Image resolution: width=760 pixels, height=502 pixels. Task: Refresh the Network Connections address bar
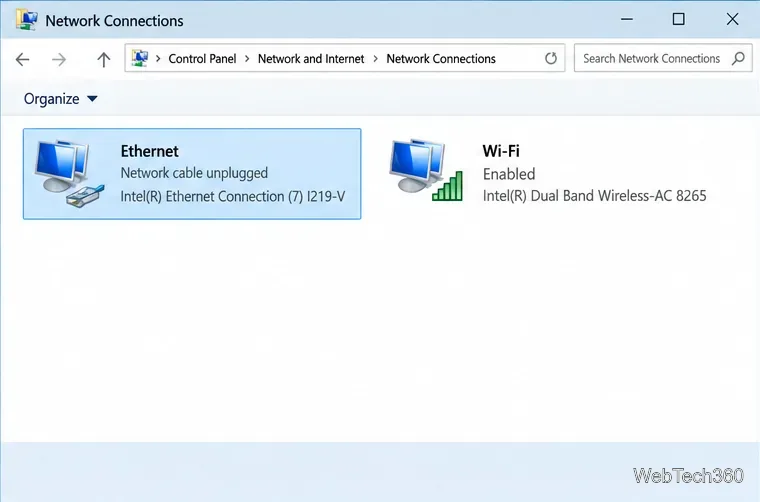pyautogui.click(x=551, y=59)
